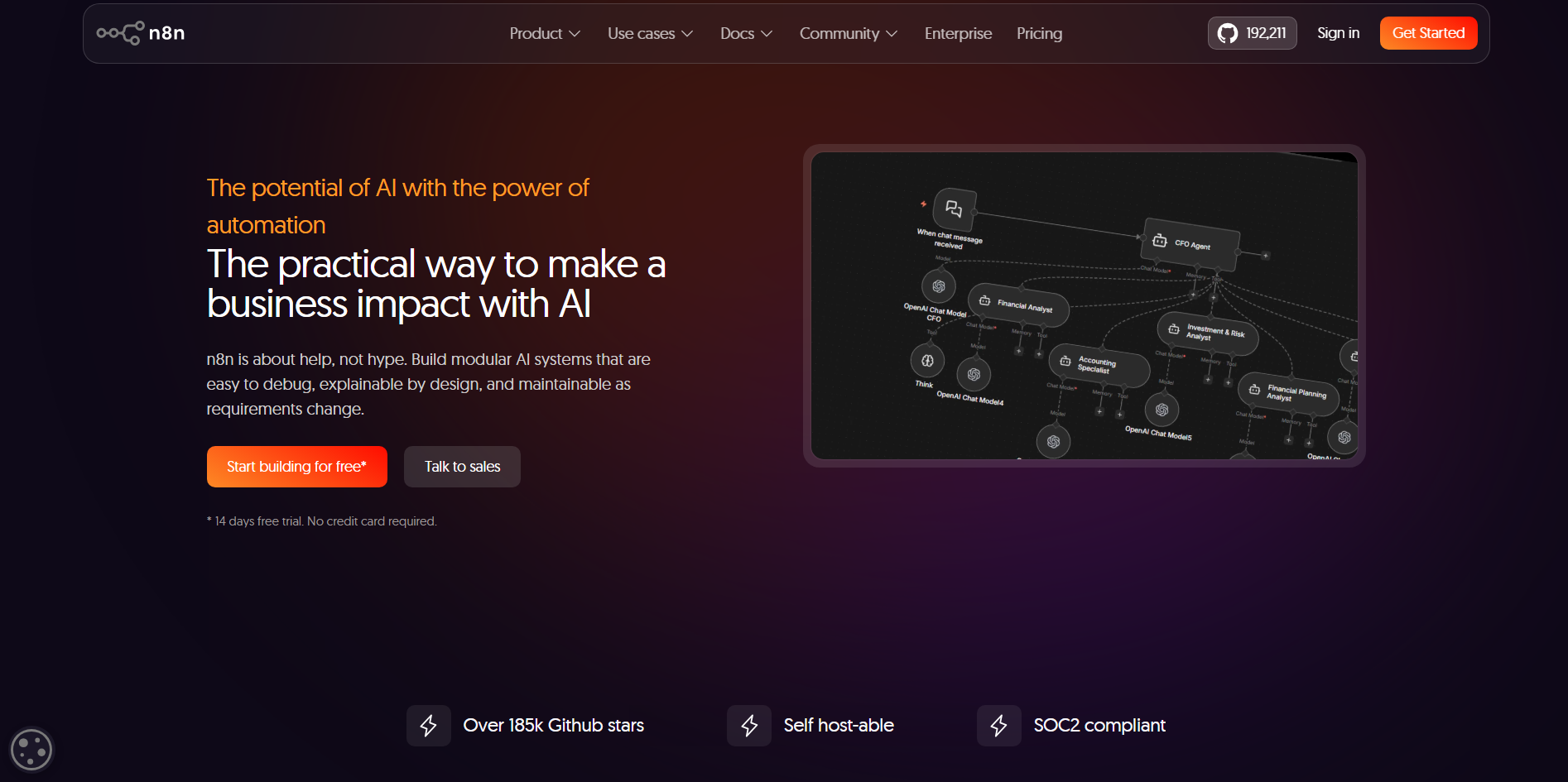Open the Community dropdown menu
This screenshot has width=1568, height=782.
click(x=848, y=33)
